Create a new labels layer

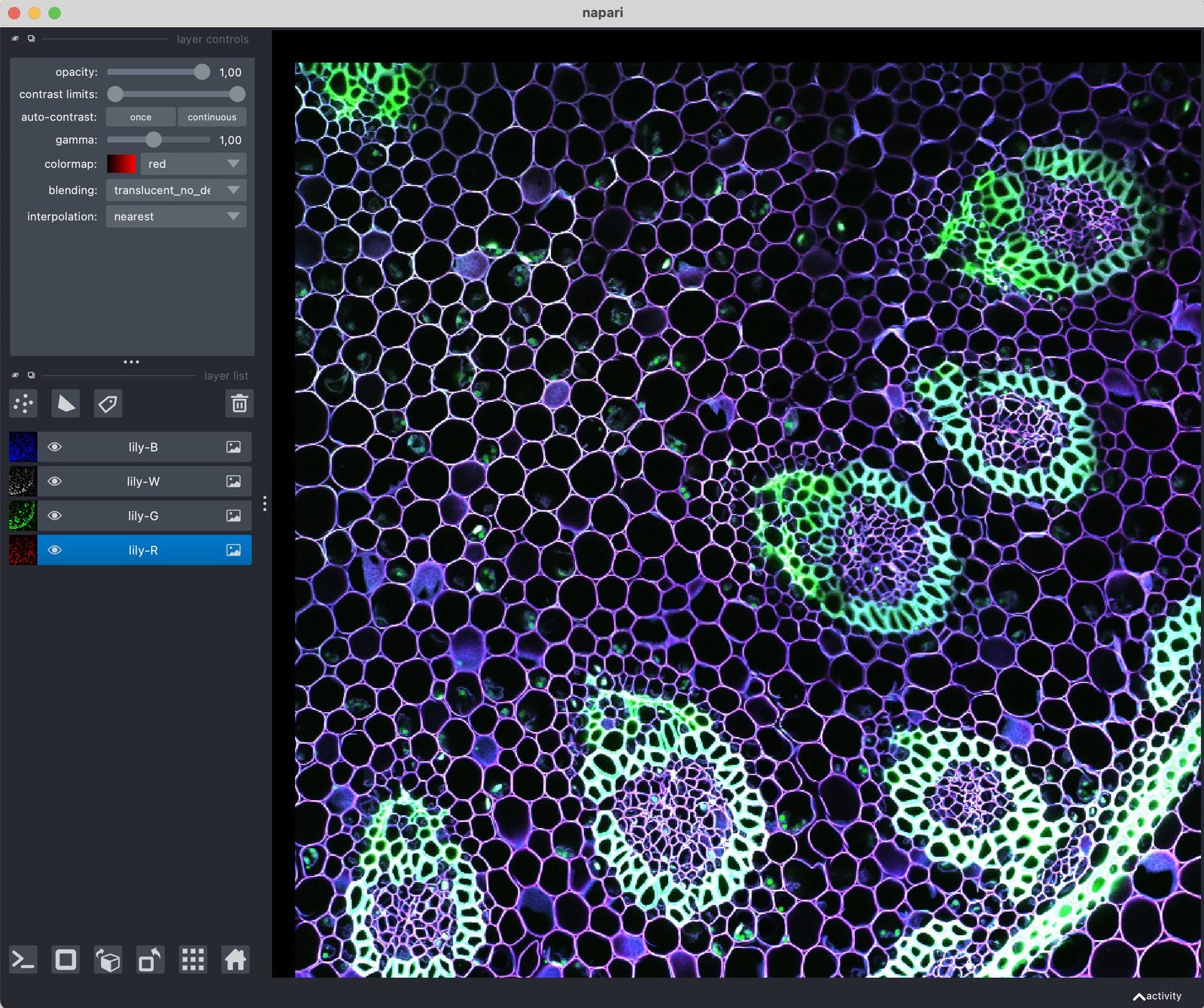pos(108,404)
